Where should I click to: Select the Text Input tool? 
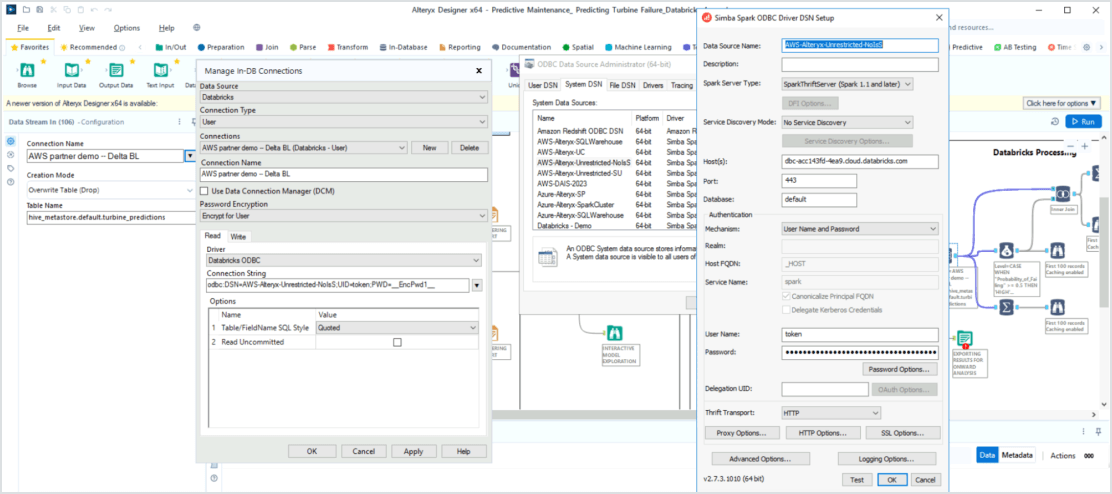pos(160,70)
